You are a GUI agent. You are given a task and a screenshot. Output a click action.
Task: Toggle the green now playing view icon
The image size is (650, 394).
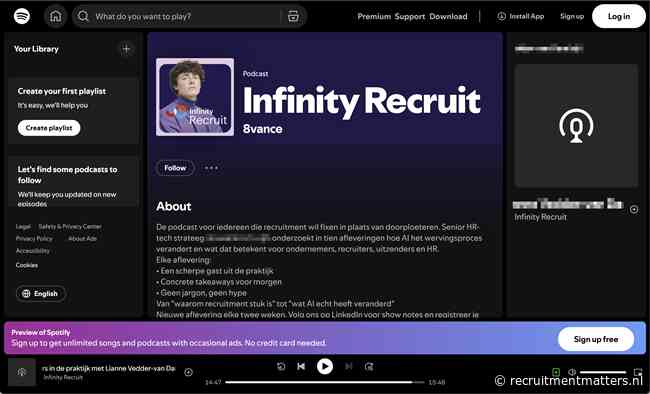[x=556, y=372]
